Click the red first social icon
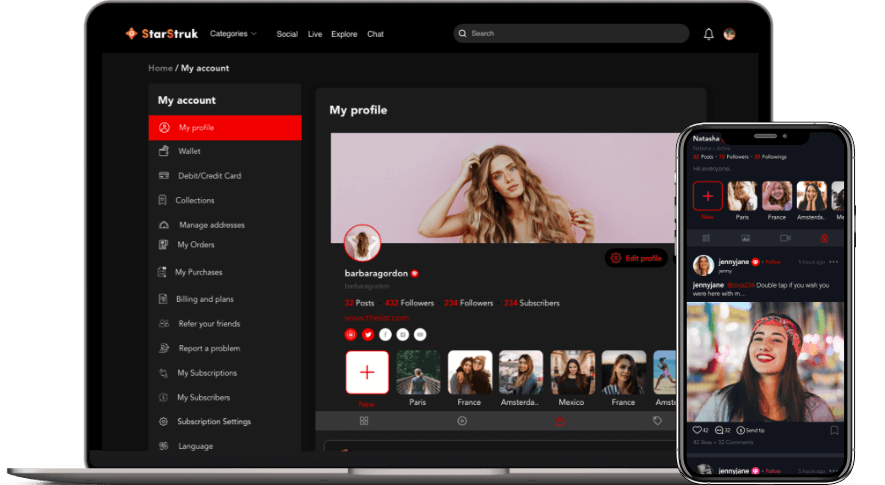 [x=351, y=335]
